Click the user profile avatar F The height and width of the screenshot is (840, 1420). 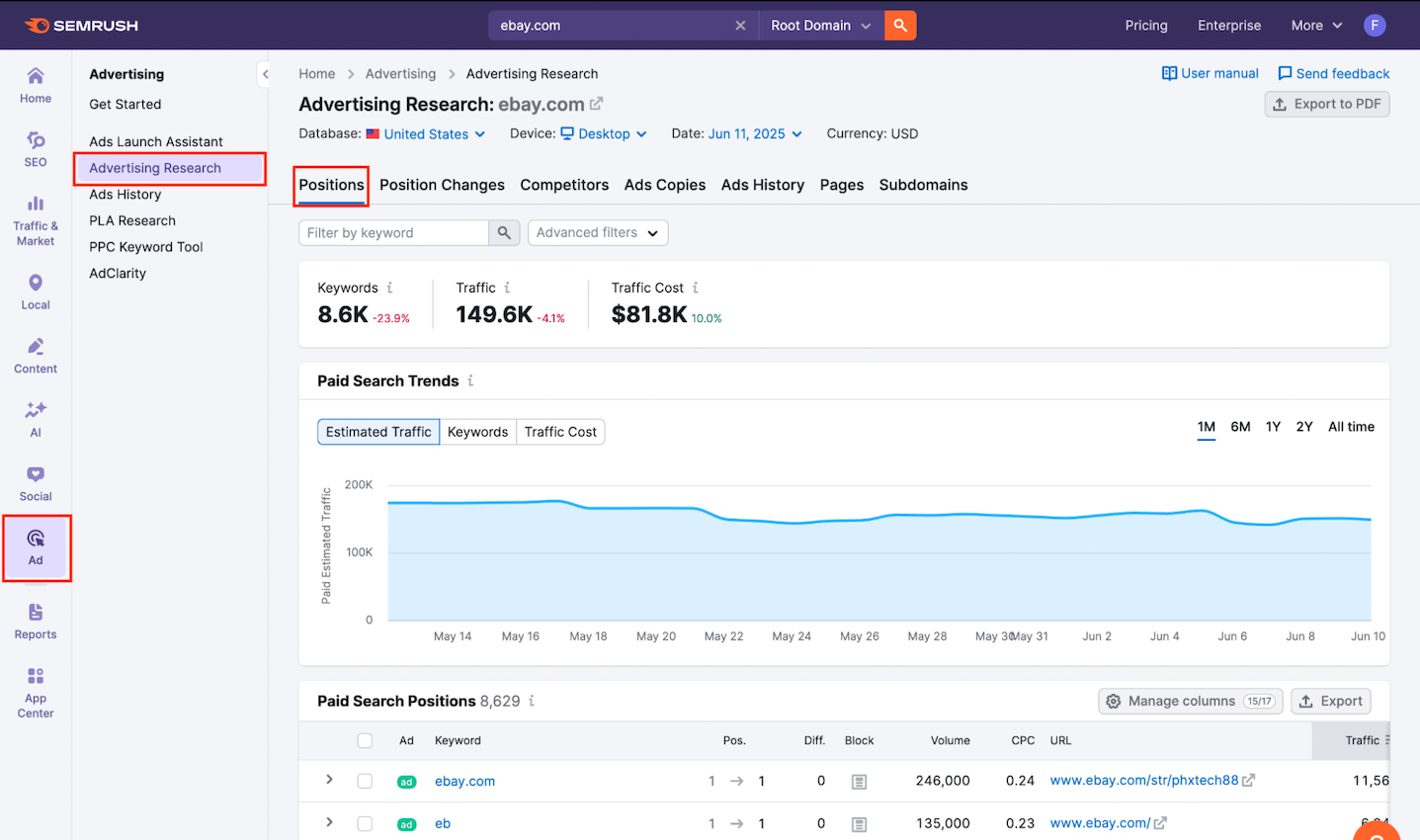pyautogui.click(x=1374, y=26)
